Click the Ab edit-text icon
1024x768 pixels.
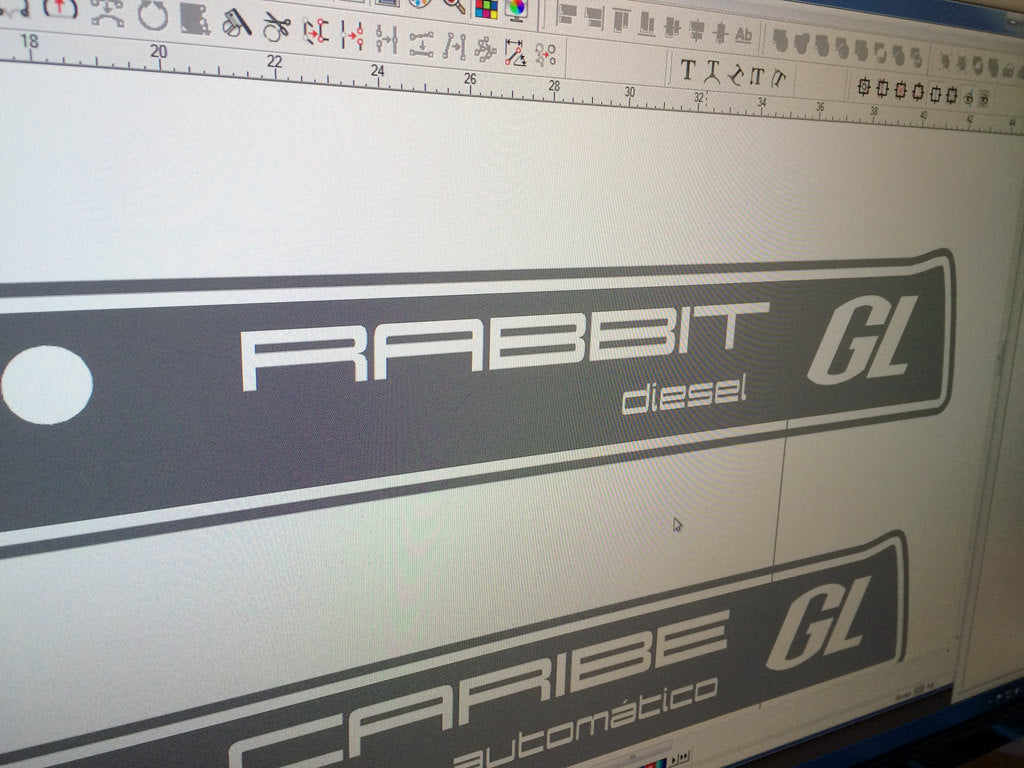click(x=744, y=34)
